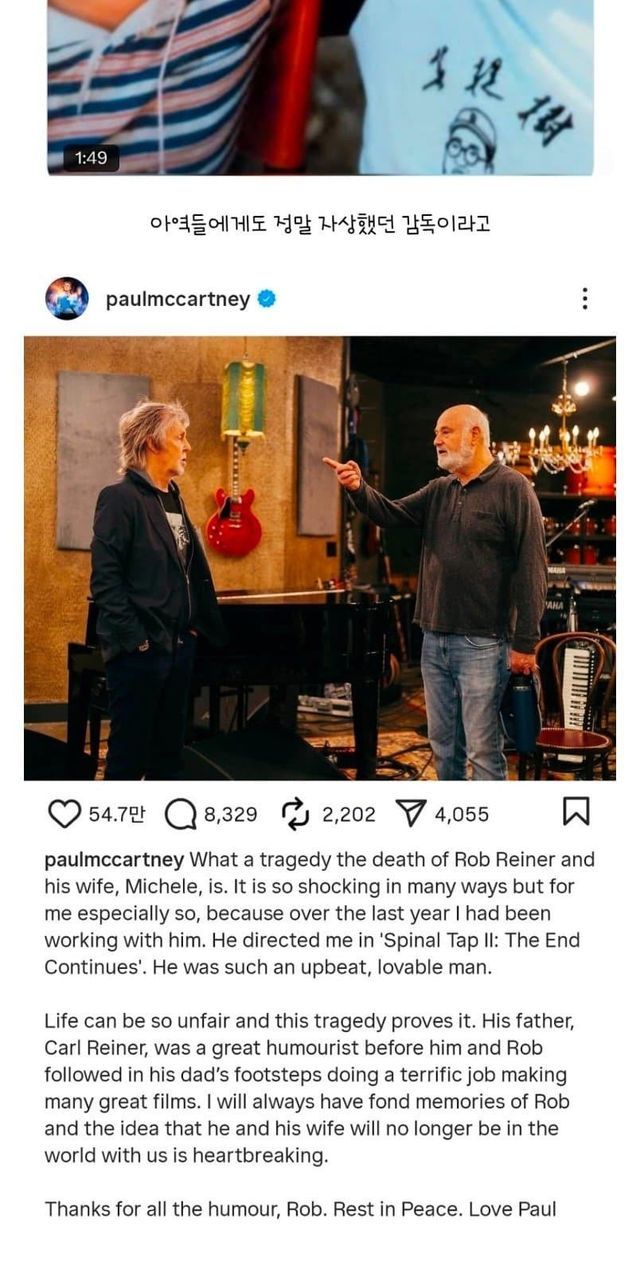Tap the 1:49 video duration badge
640x1280 pixels.
[x=91, y=158]
